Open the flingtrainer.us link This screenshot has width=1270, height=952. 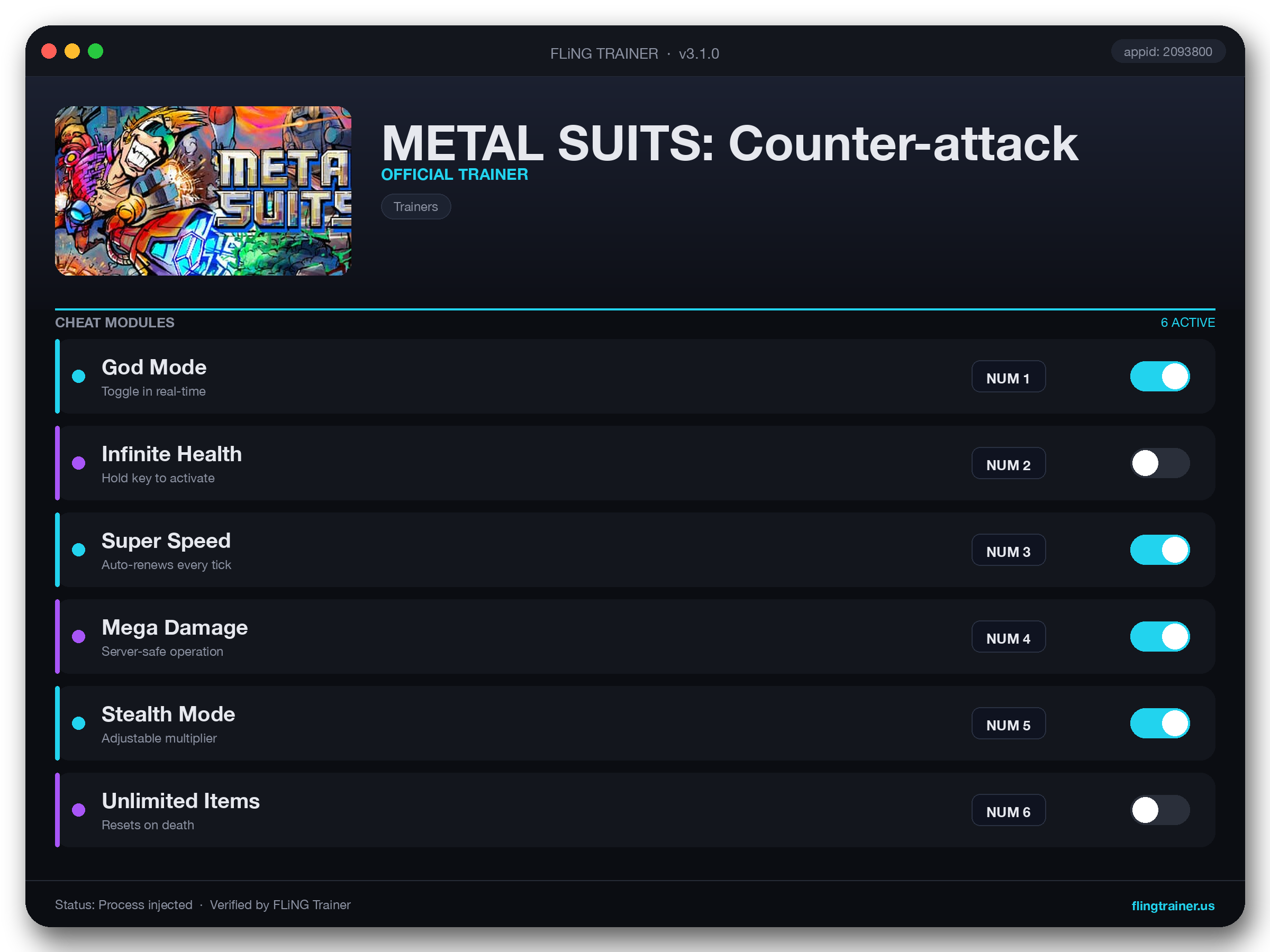tap(1173, 905)
